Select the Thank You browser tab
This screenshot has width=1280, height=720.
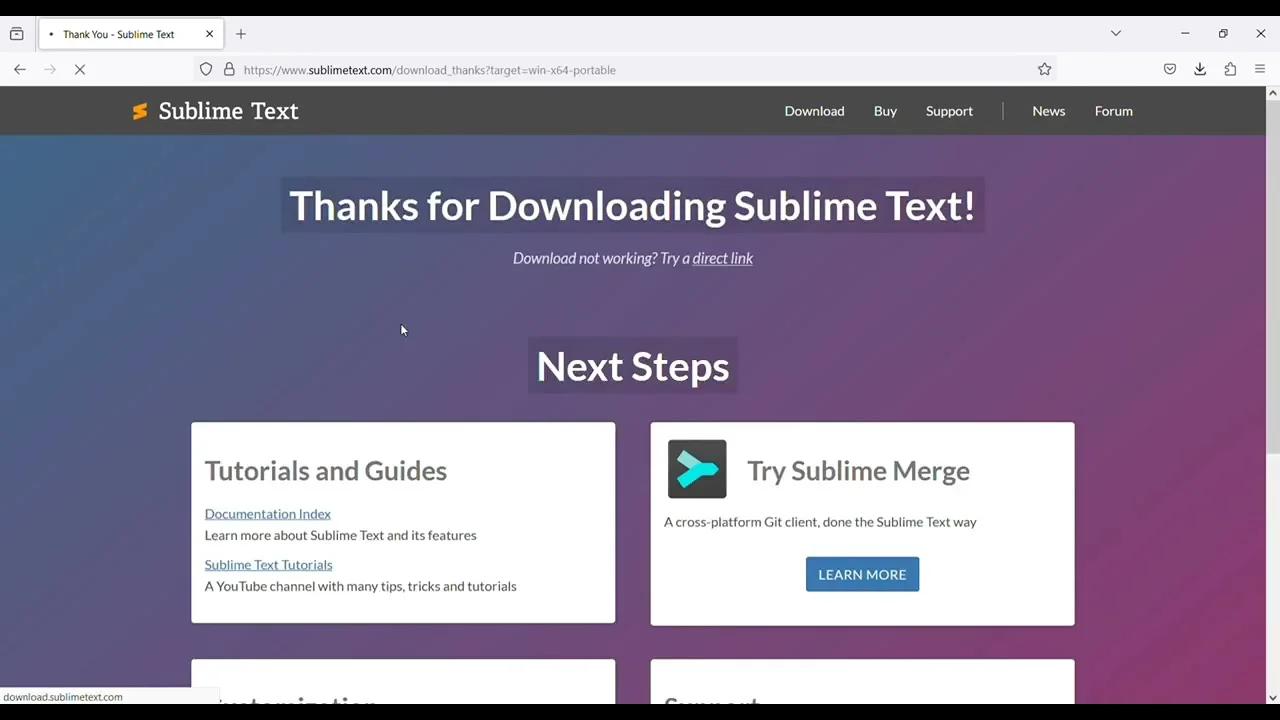(120, 33)
